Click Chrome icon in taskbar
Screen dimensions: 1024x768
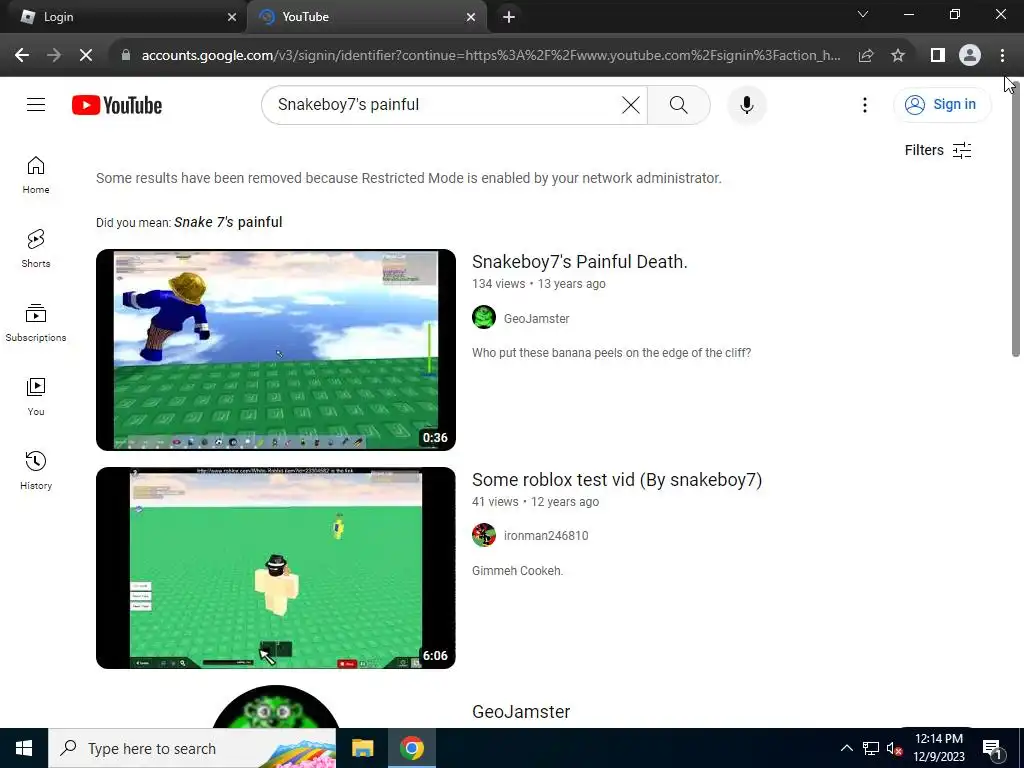(412, 748)
